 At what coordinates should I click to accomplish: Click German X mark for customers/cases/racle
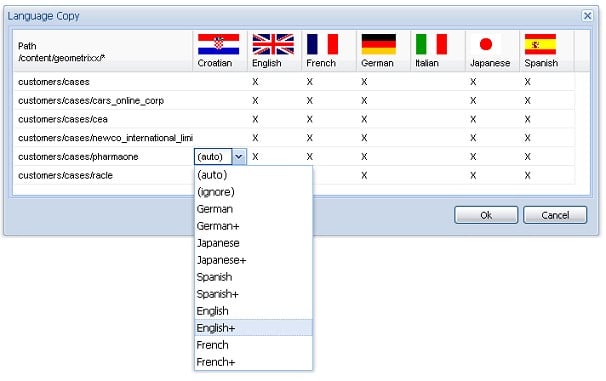pos(364,175)
